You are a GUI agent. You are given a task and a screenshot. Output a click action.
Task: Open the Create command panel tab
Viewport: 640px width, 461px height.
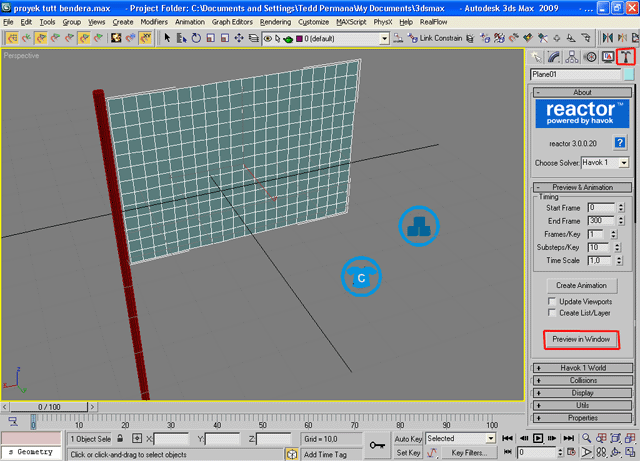pos(536,57)
